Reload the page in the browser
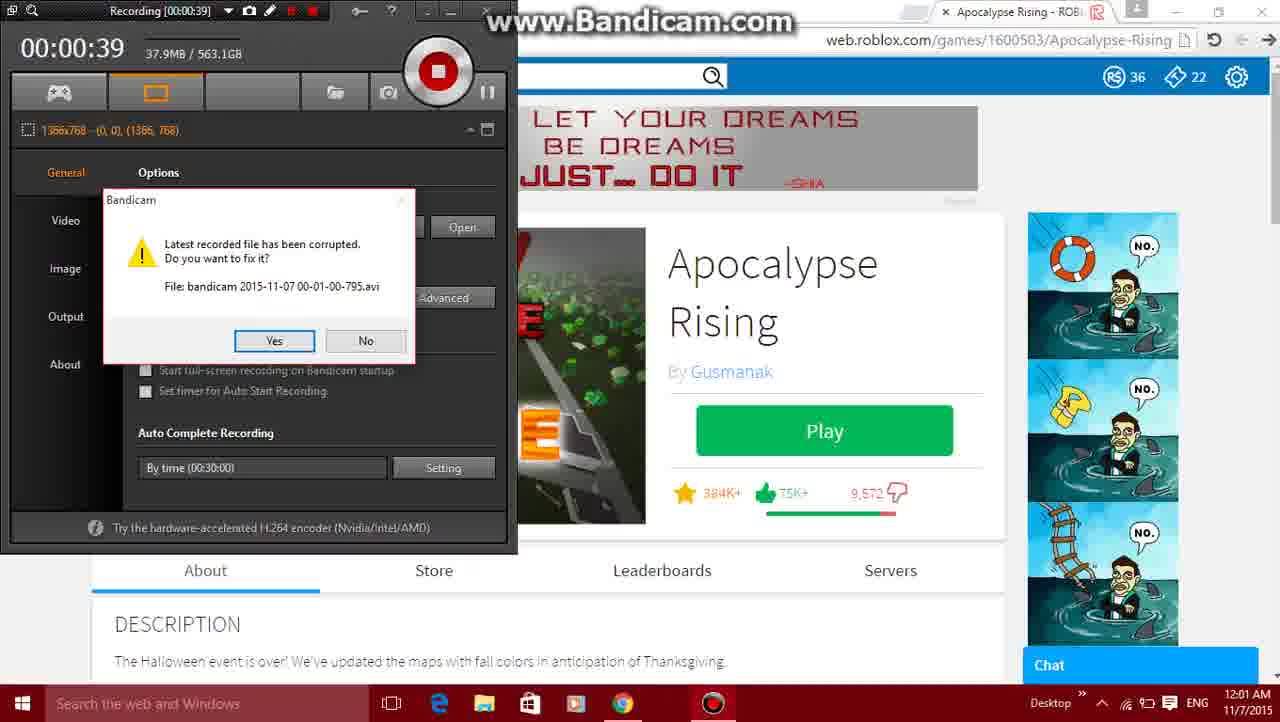The width and height of the screenshot is (1280, 722). click(1214, 40)
